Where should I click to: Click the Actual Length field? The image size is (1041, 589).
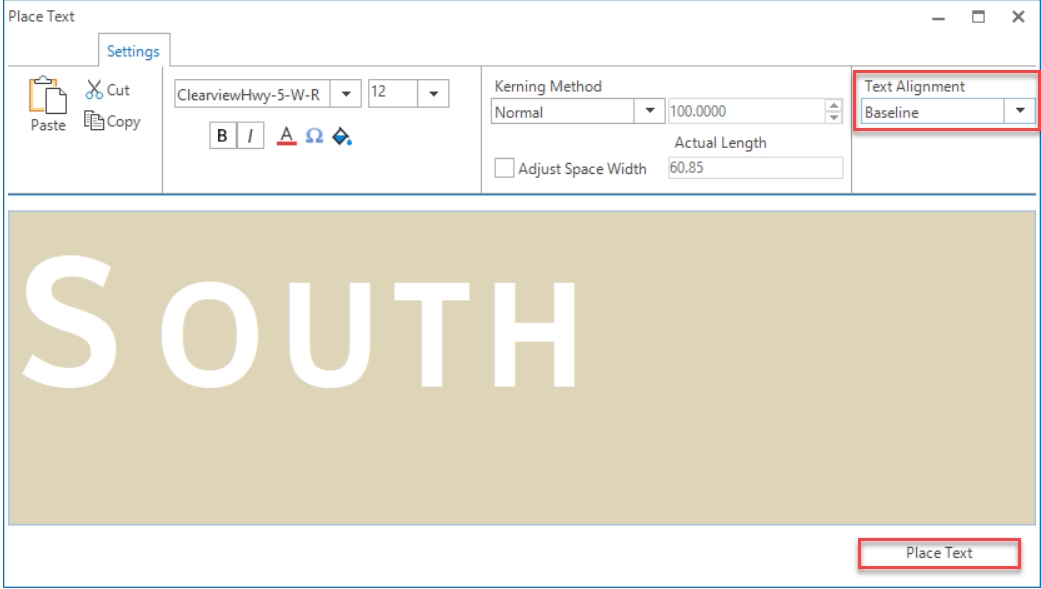click(x=755, y=168)
